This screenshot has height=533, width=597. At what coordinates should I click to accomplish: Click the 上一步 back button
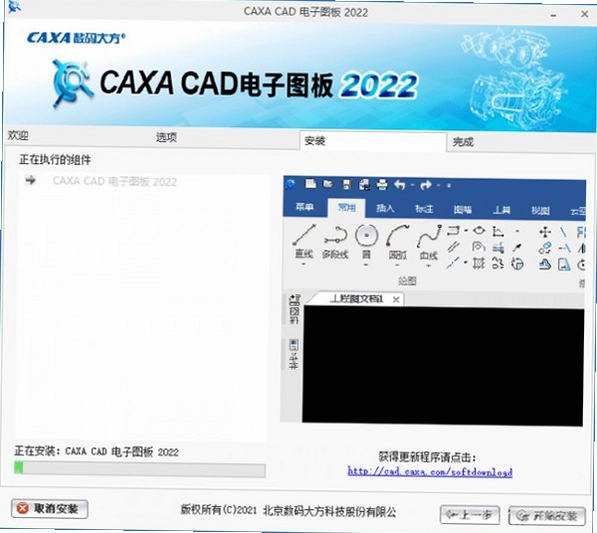click(x=469, y=515)
